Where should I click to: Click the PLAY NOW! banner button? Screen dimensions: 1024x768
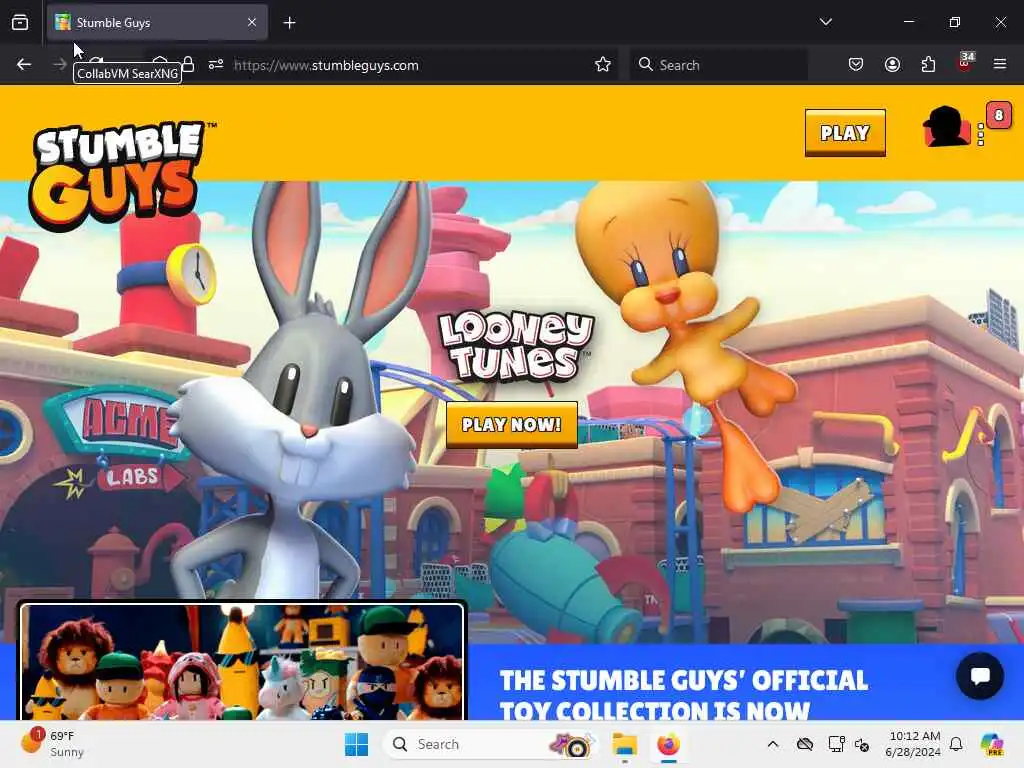[511, 424]
